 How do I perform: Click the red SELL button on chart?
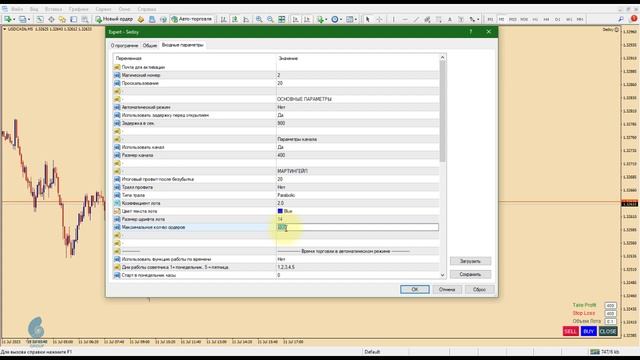click(570, 331)
